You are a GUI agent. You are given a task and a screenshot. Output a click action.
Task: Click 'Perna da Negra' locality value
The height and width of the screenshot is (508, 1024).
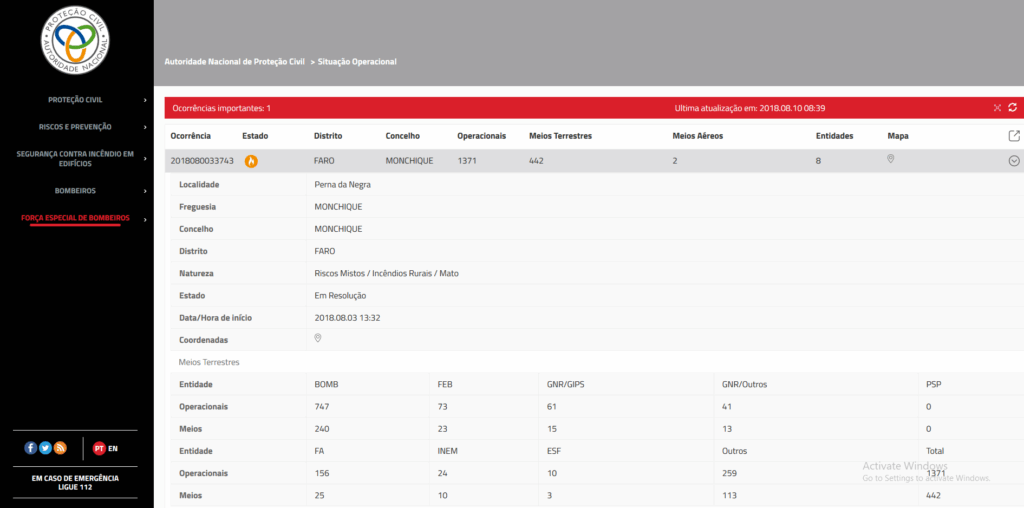[342, 184]
